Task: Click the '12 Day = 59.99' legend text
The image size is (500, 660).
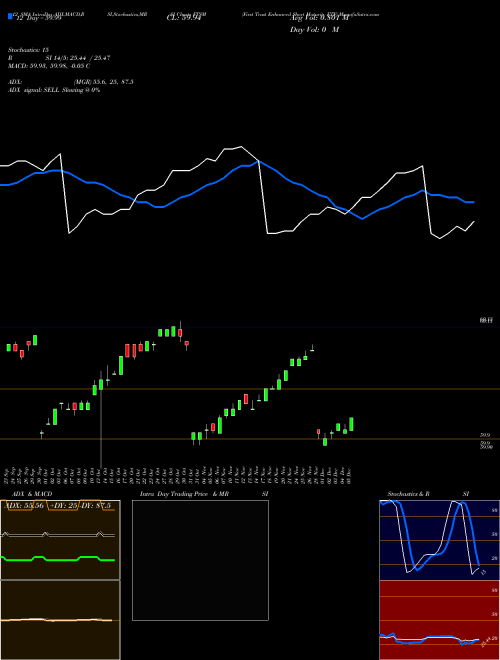Action: tap(38, 18)
